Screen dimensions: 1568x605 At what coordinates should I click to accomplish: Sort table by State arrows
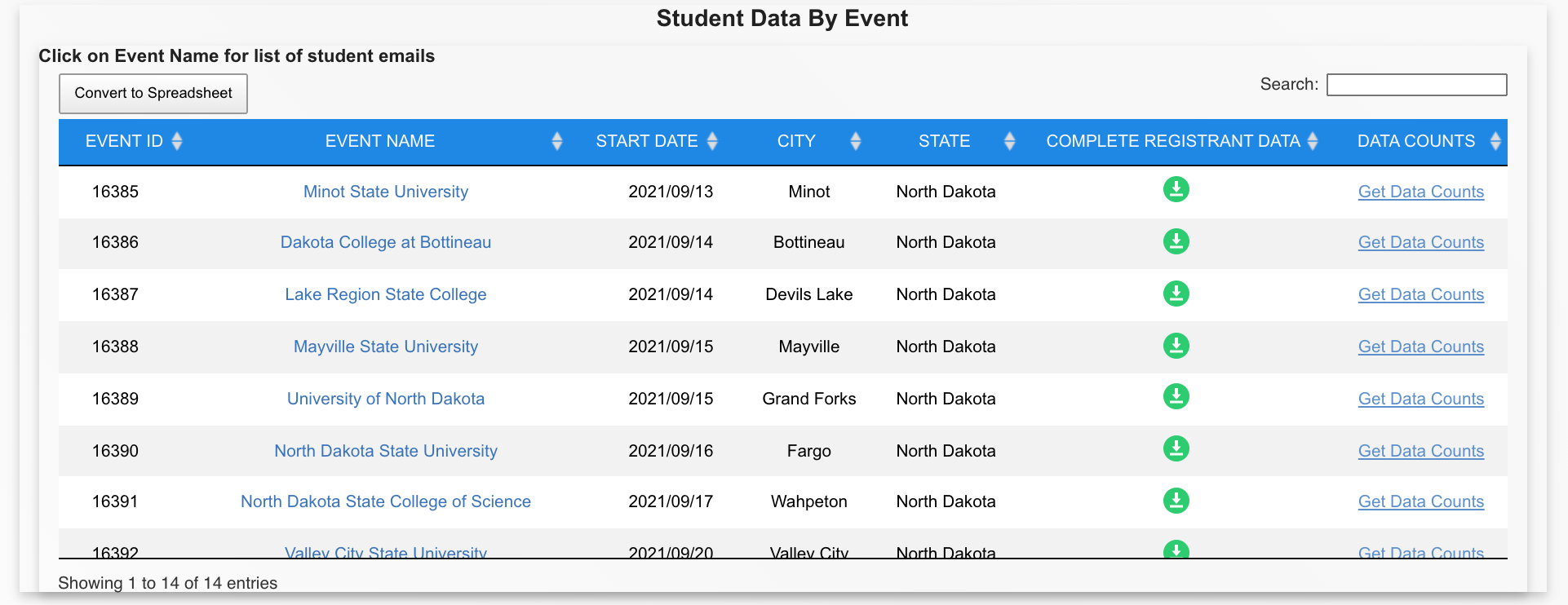click(x=1010, y=141)
